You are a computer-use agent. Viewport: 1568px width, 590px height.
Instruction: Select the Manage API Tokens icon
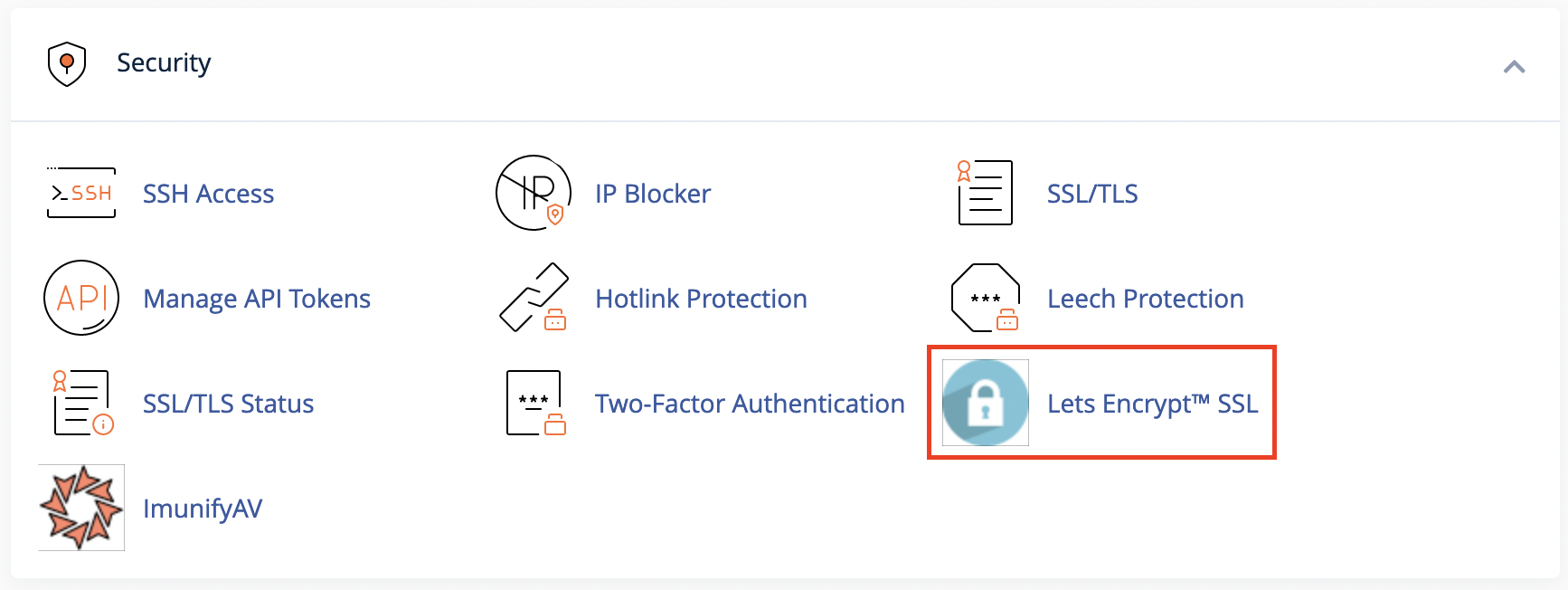coord(81,298)
